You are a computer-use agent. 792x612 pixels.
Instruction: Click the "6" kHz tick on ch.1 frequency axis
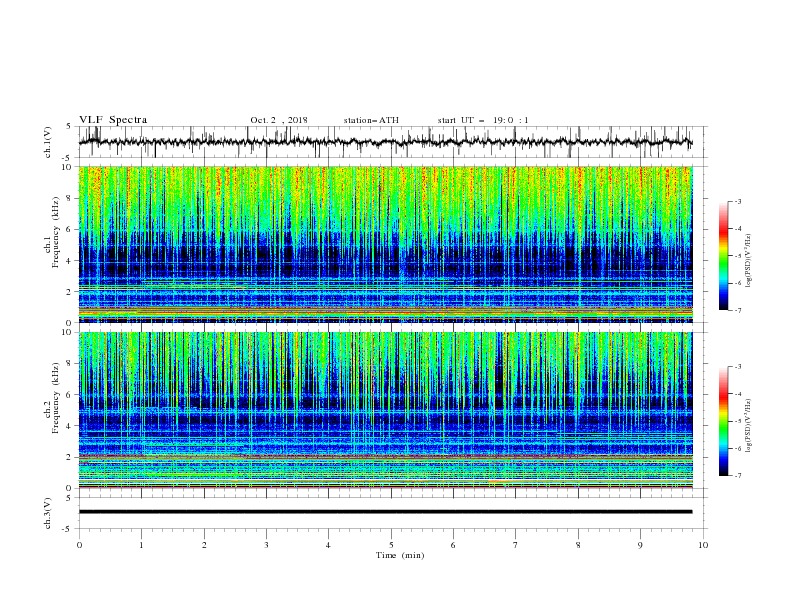pyautogui.click(x=69, y=230)
